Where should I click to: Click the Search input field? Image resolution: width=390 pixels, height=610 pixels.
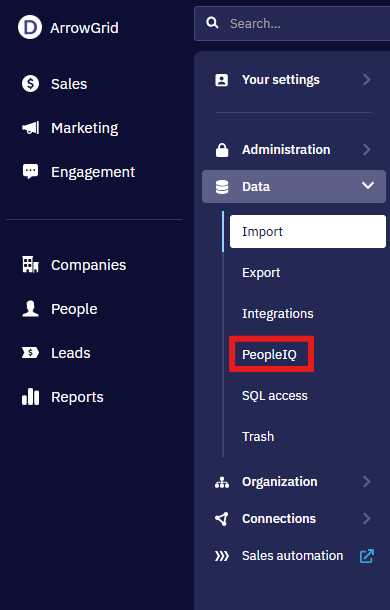pyautogui.click(x=292, y=23)
